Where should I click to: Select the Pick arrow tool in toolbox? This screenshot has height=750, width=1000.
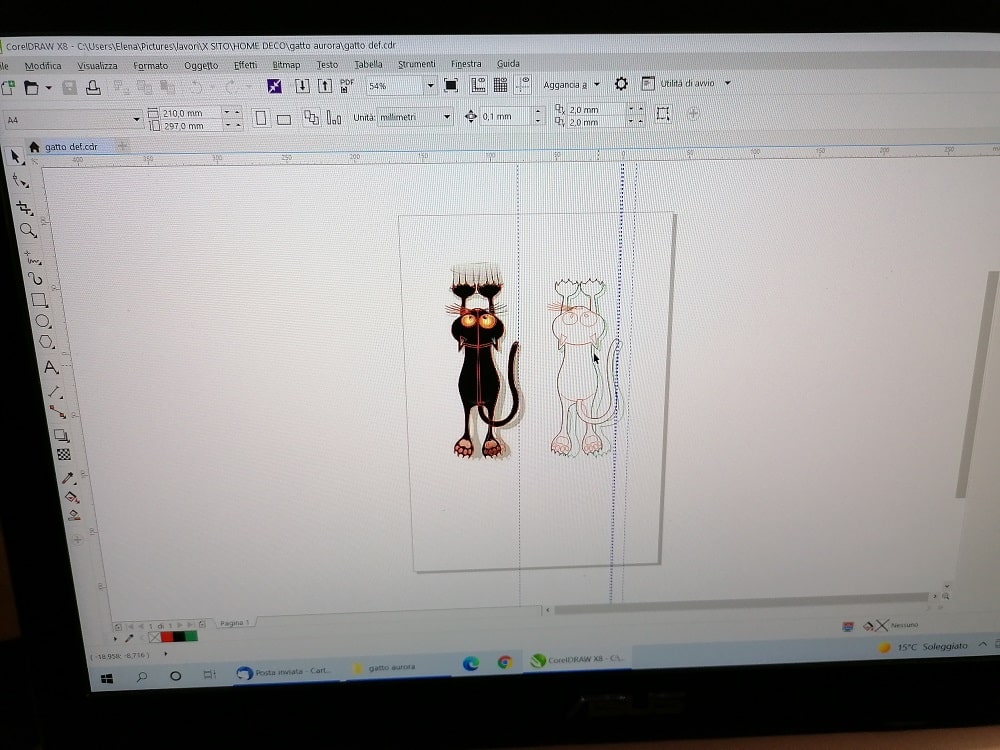(15, 157)
